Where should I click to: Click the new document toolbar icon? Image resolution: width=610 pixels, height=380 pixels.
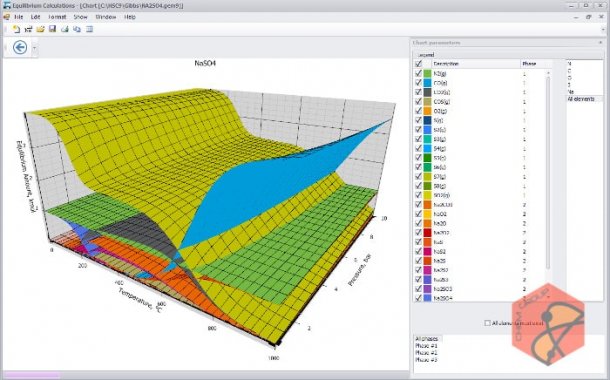tap(16, 29)
